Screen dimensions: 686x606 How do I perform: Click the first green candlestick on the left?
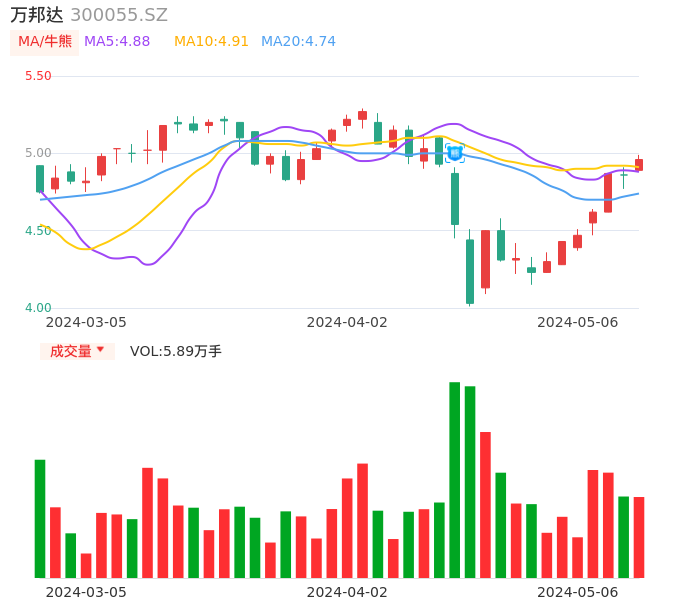(40, 178)
